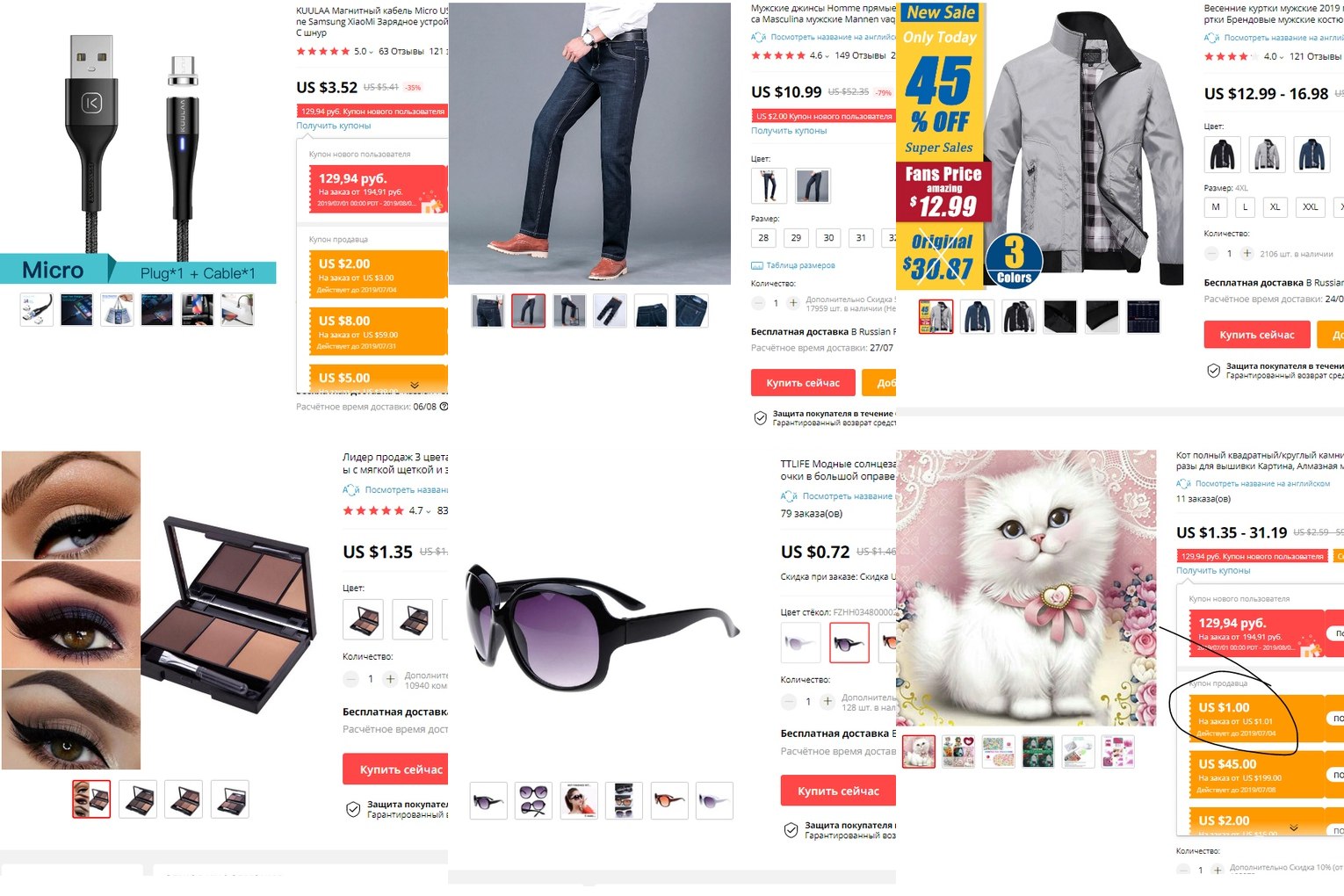The width and height of the screenshot is (1344, 896).
Task: Select jacket size M option
Action: [x=1216, y=207]
